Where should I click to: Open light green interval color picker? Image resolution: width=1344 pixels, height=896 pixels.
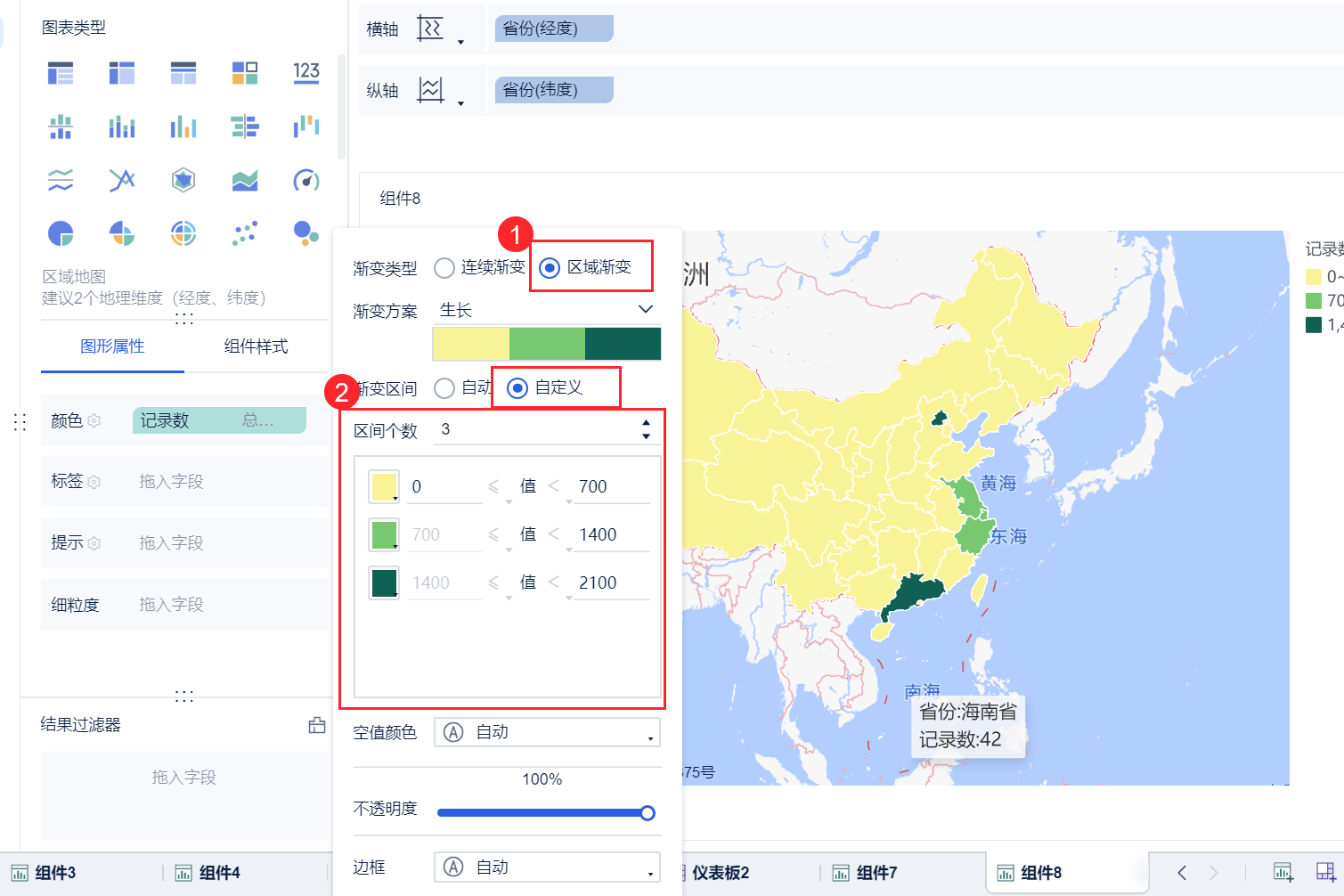[x=384, y=535]
